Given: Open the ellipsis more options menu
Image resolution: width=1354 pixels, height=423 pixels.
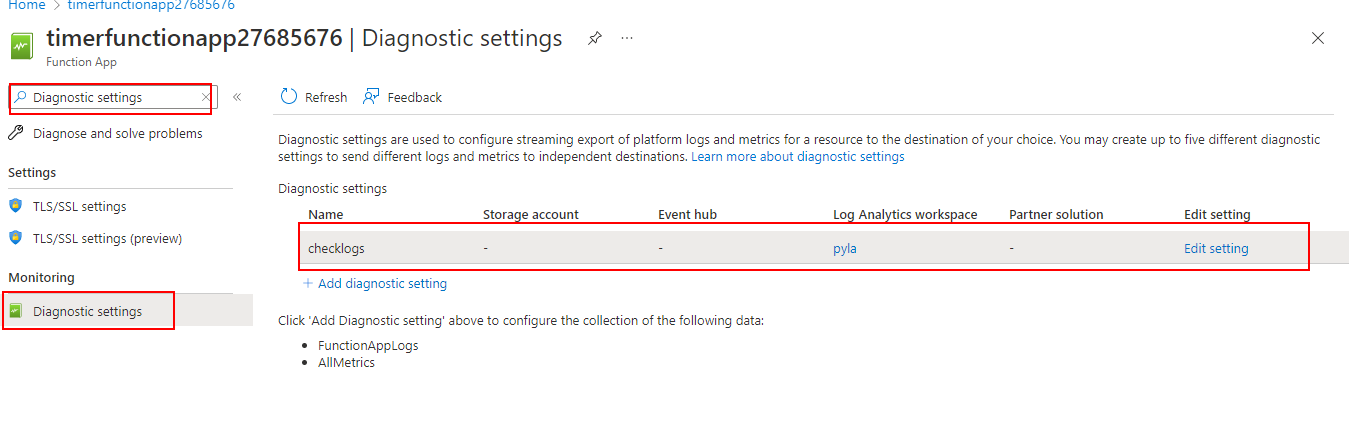Looking at the screenshot, I should click(627, 39).
